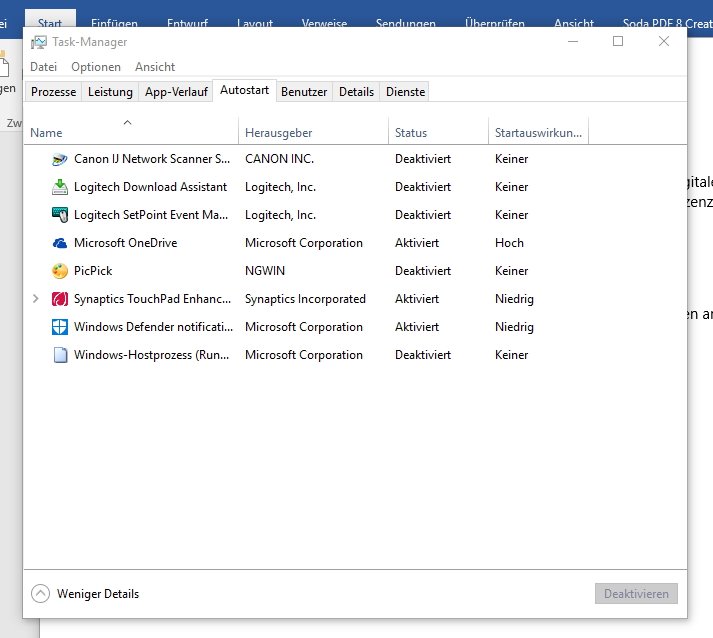Image resolution: width=713 pixels, height=638 pixels.
Task: Select the Logitech Download Assistant row
Action: pos(355,187)
